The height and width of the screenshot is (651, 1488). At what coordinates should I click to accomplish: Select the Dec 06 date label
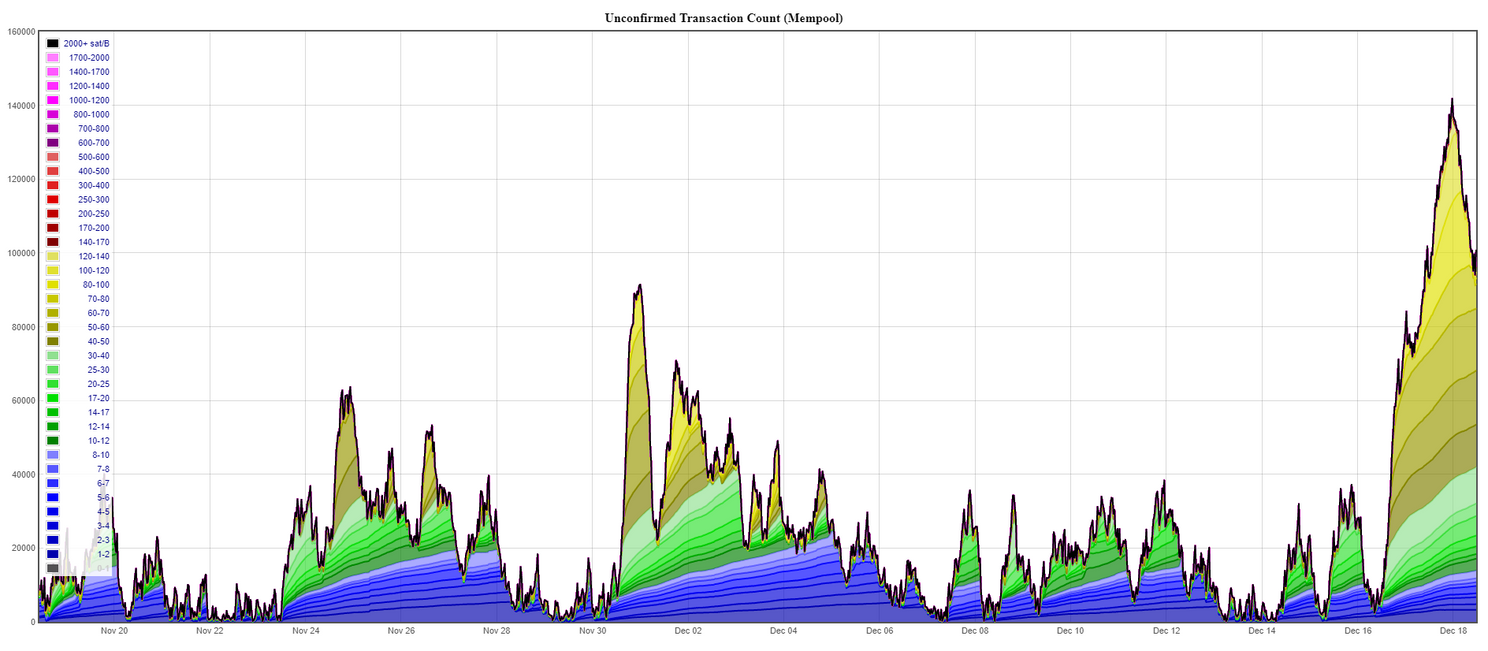(880, 631)
